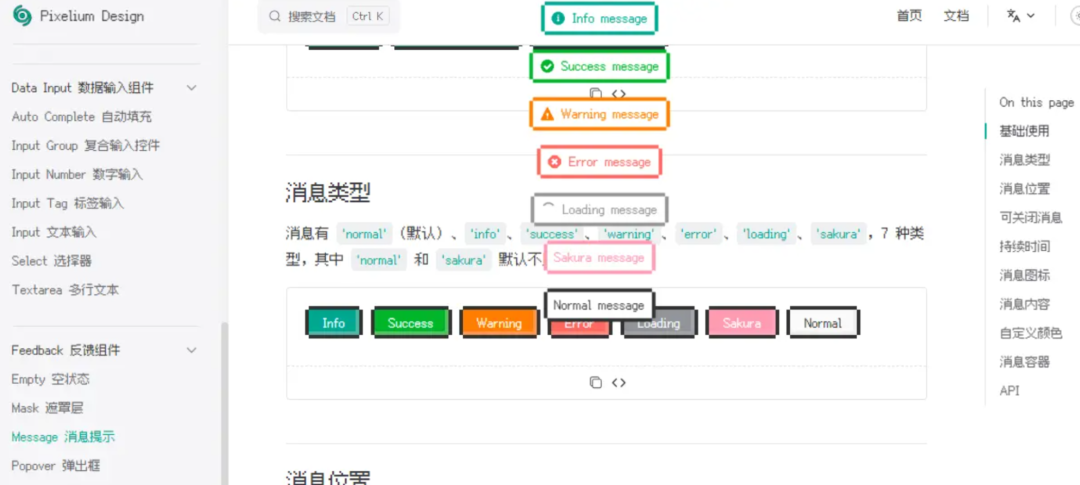Click info icon in Info message toast
1080x485 pixels.
(558, 19)
